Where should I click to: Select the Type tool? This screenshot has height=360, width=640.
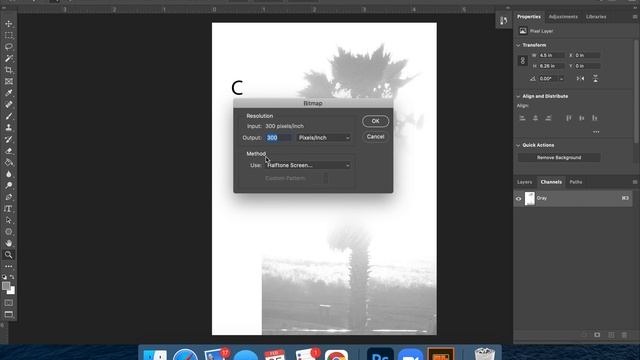pos(9,209)
